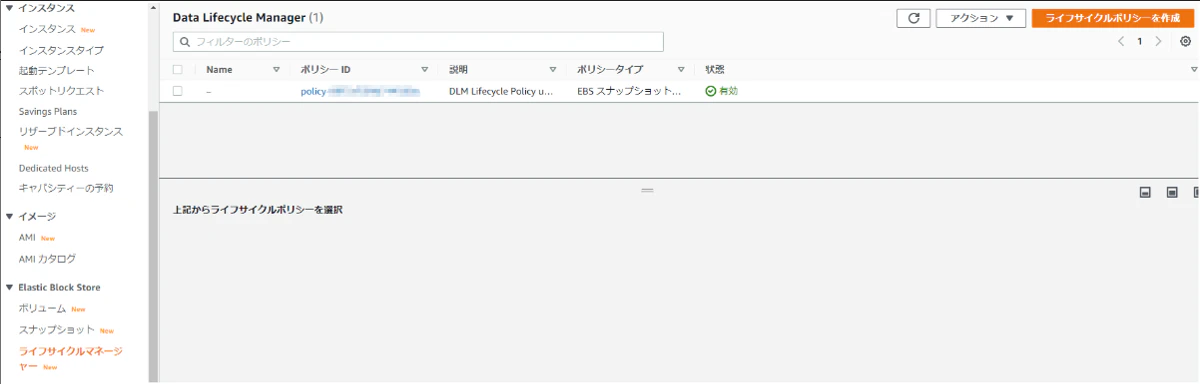Open リザーブドインスタンス in sidebar
This screenshot has width=1200, height=384.
[x=71, y=131]
